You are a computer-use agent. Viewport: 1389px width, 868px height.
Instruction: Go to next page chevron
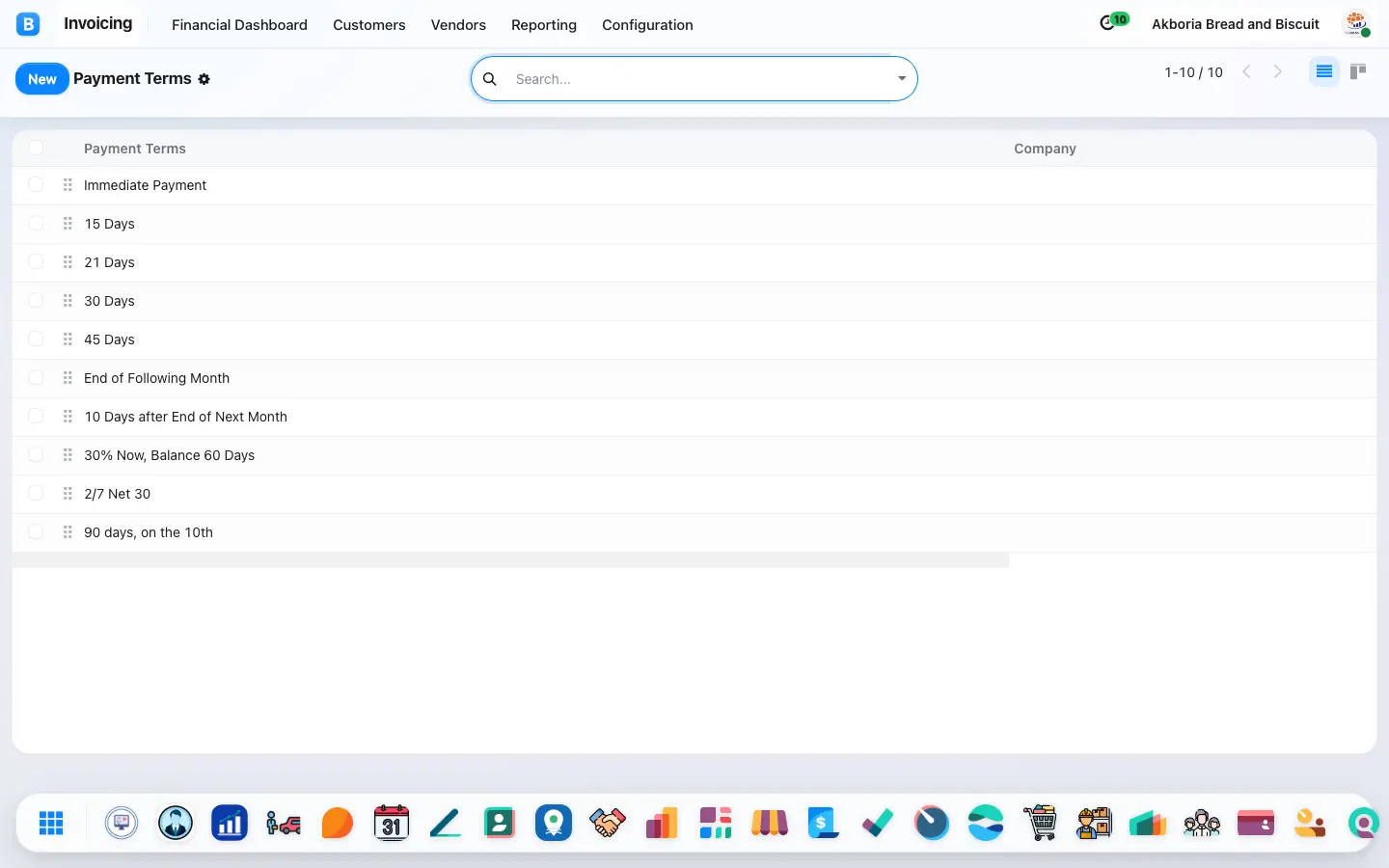click(1278, 71)
